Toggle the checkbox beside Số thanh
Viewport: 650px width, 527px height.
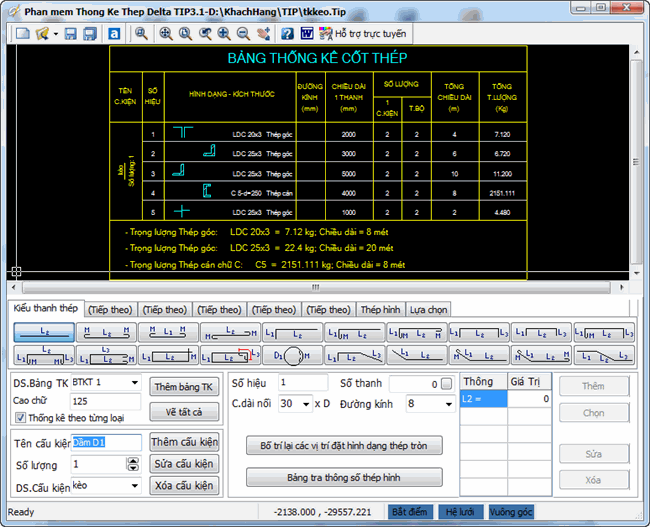pyautogui.click(x=446, y=384)
